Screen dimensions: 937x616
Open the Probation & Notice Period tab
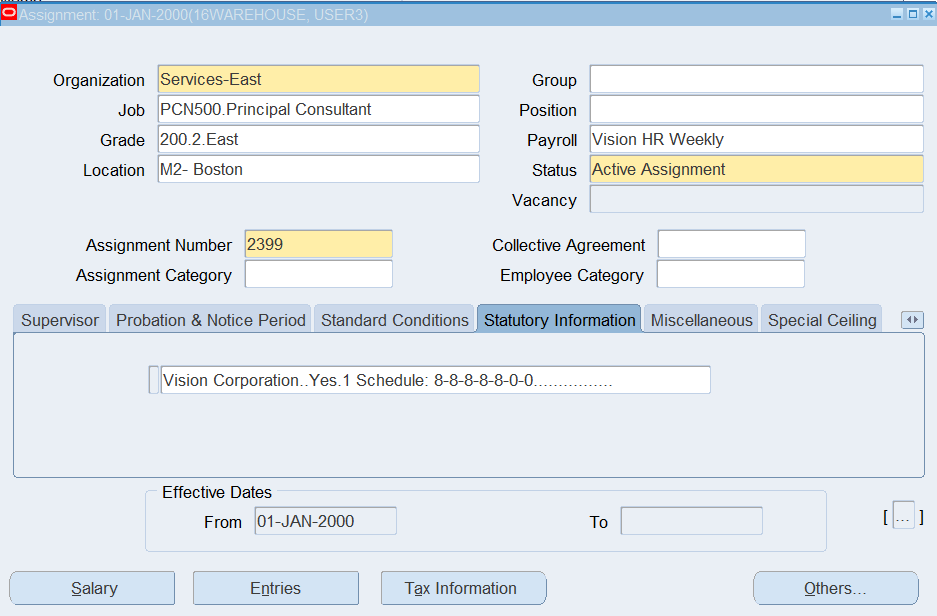click(210, 320)
